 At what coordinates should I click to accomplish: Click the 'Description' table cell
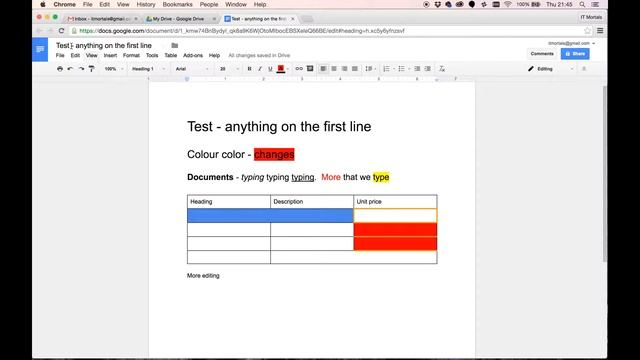click(312, 202)
